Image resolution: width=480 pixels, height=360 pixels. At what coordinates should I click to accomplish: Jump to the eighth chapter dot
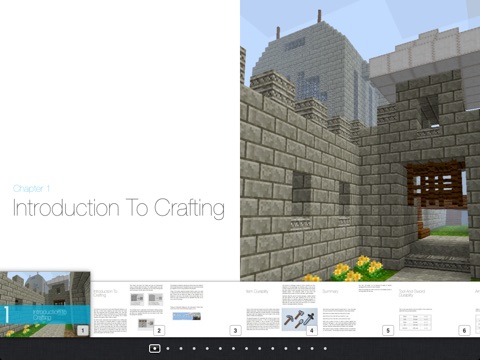point(246,349)
